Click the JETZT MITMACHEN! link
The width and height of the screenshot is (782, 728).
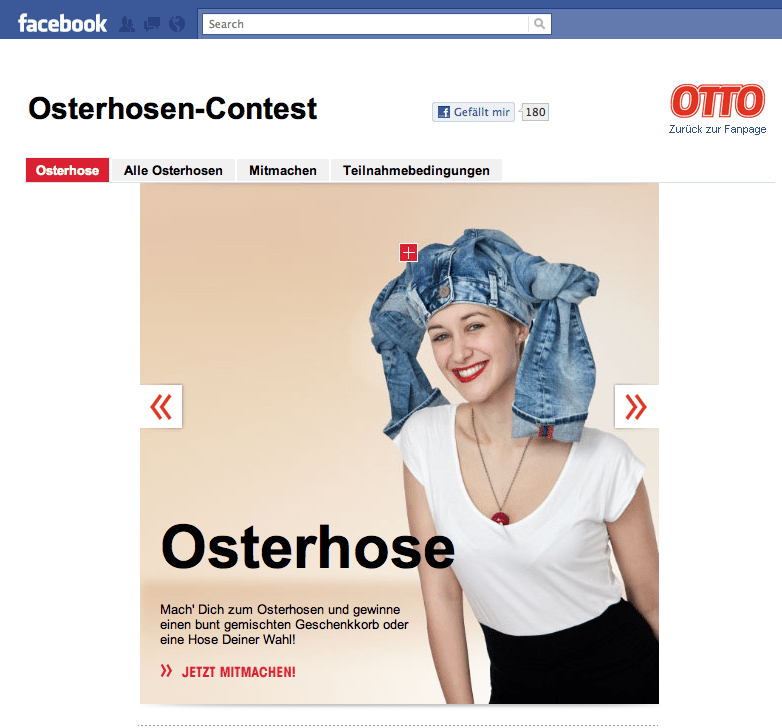(238, 672)
